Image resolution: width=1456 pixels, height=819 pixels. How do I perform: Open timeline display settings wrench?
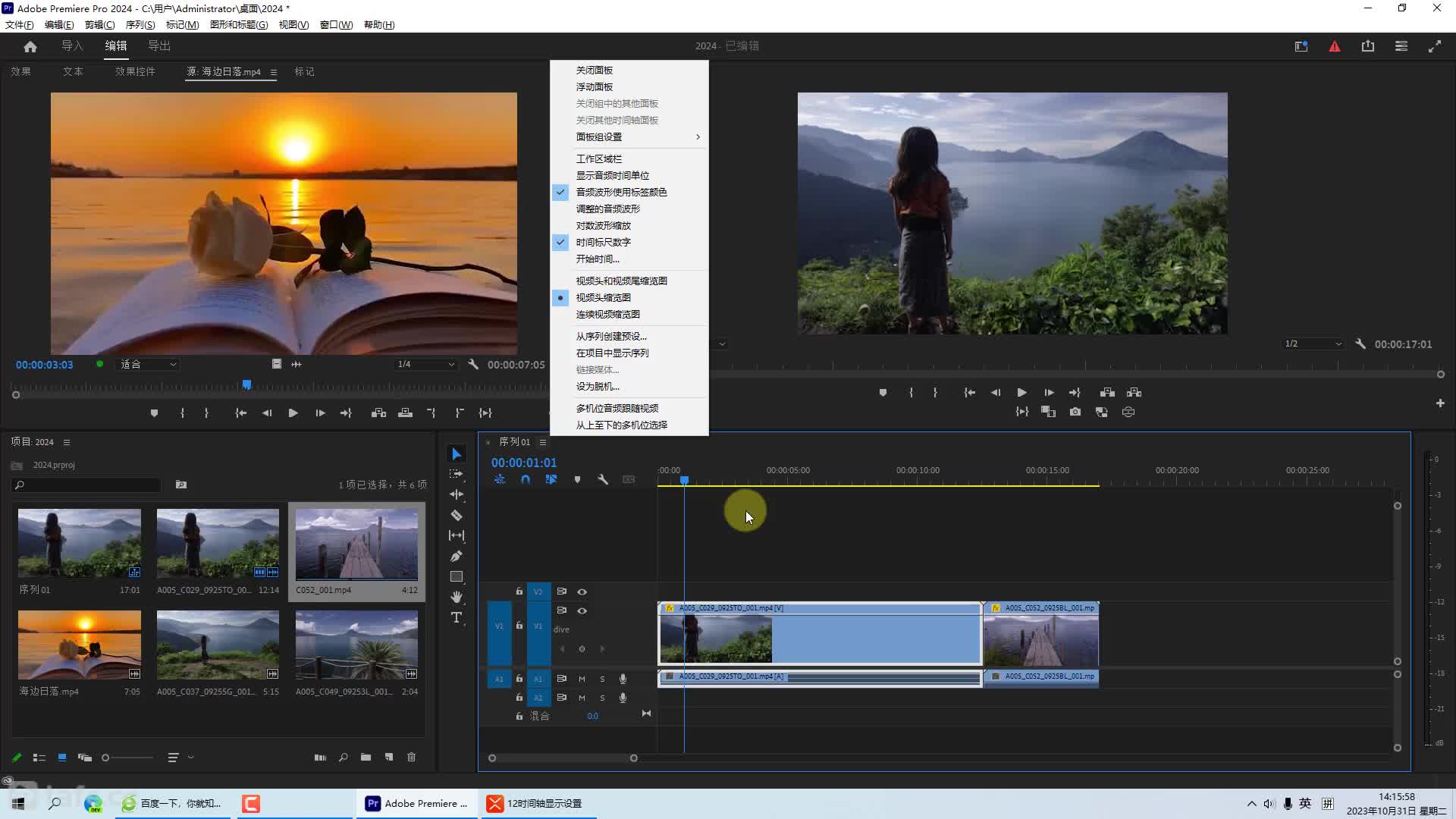point(603,479)
